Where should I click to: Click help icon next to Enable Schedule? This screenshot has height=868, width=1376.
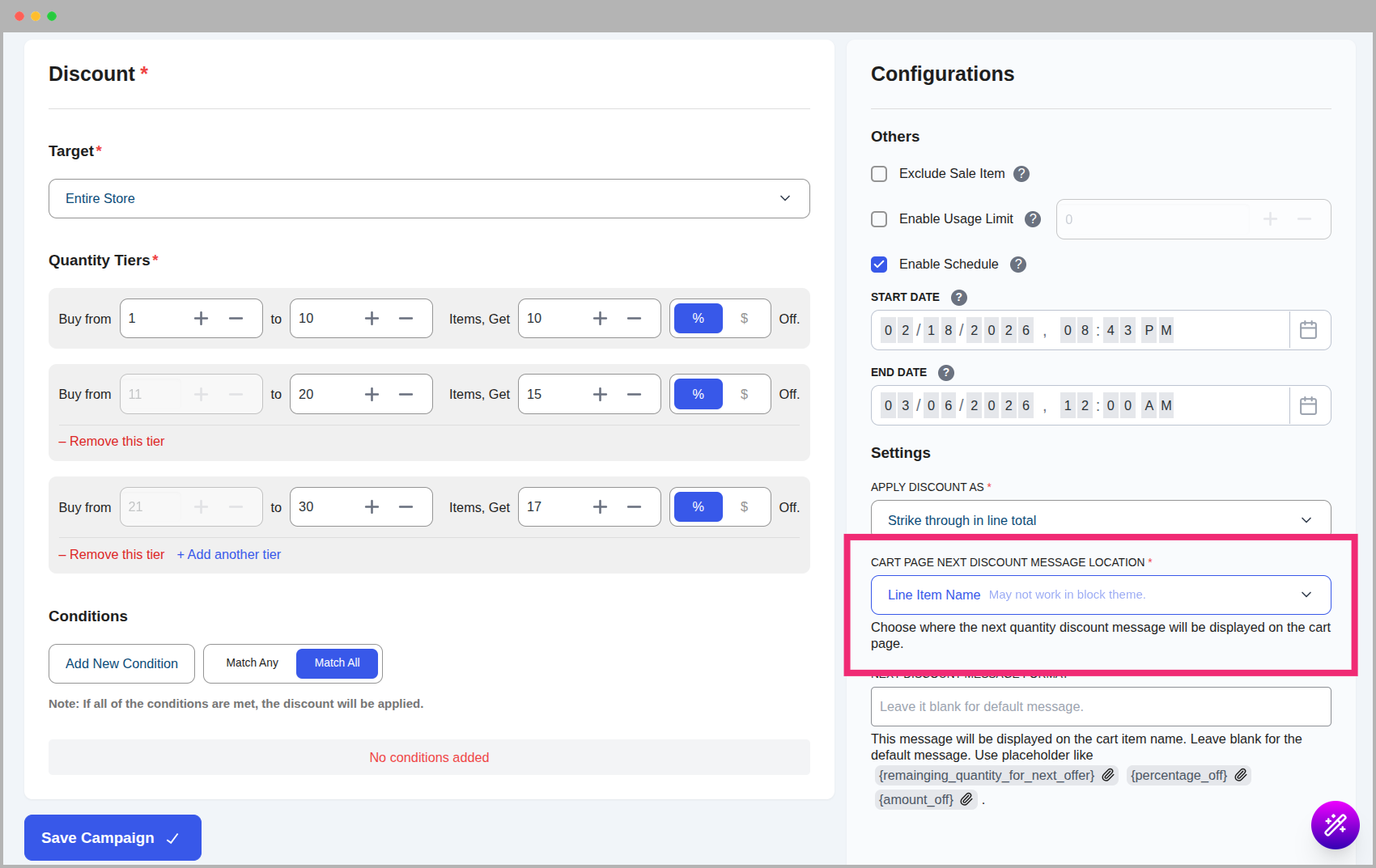pos(1018,265)
